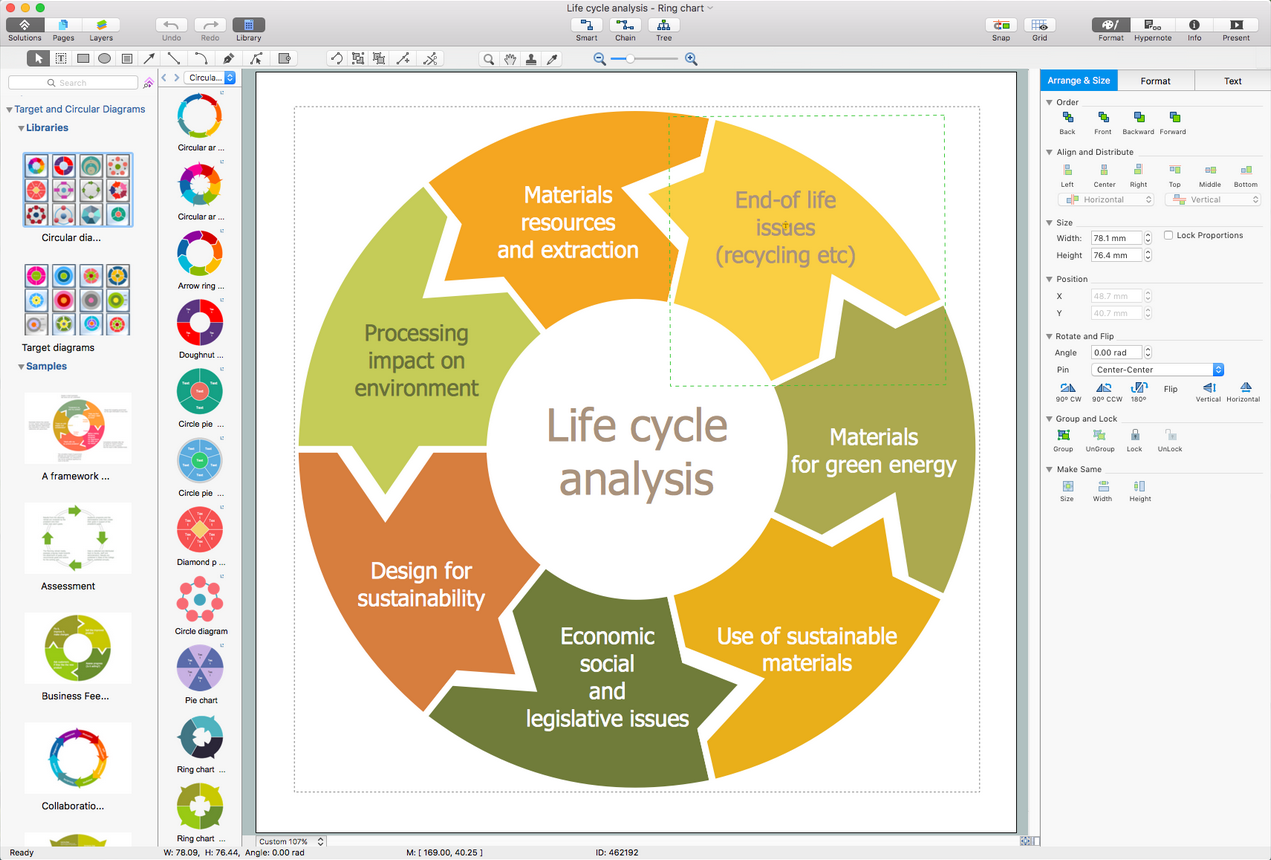This screenshot has height=860, width=1271.
Task: Collapse the Rotate and Flip section
Action: pyautogui.click(x=1049, y=337)
